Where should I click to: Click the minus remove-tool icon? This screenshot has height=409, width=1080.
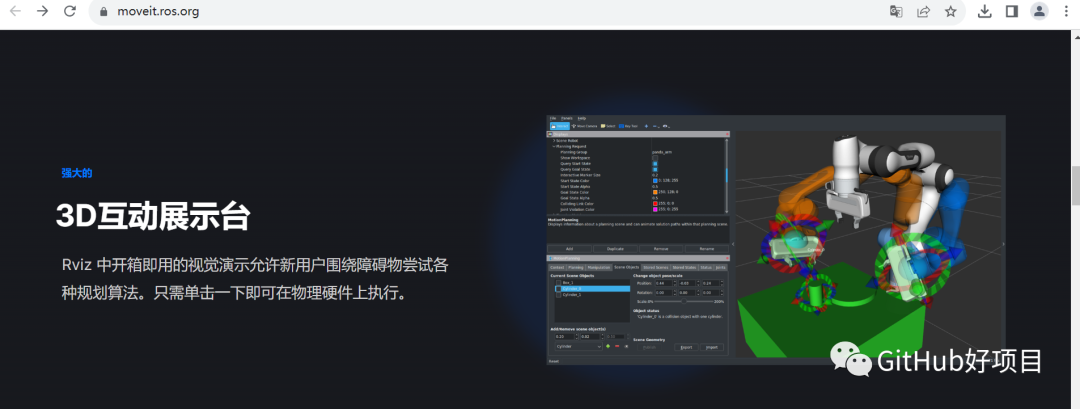click(x=656, y=126)
